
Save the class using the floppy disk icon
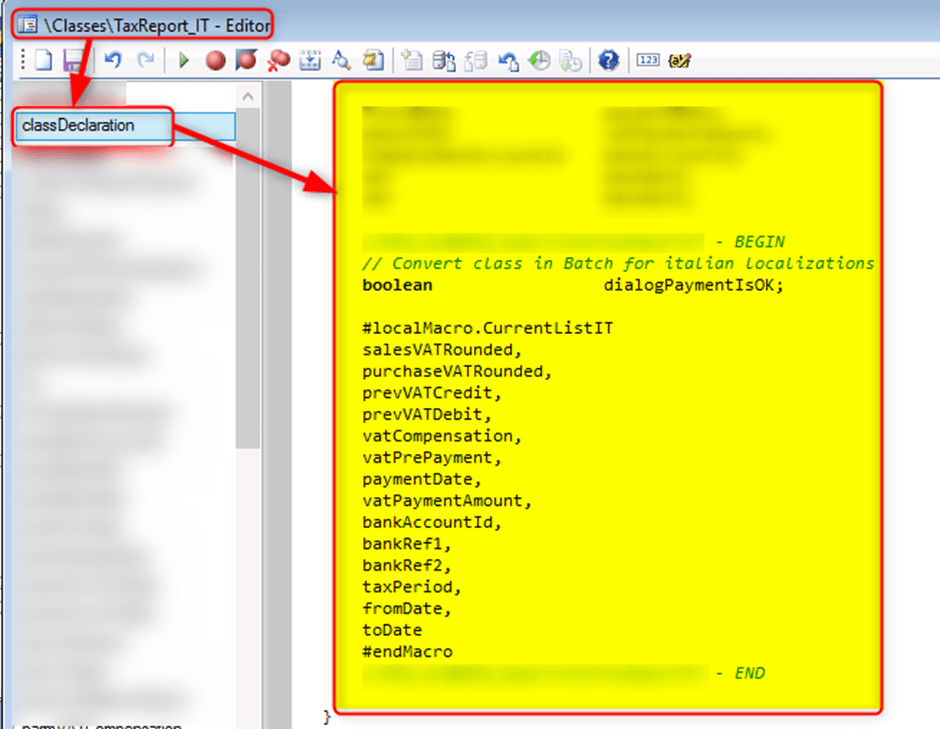pyautogui.click(x=72, y=61)
